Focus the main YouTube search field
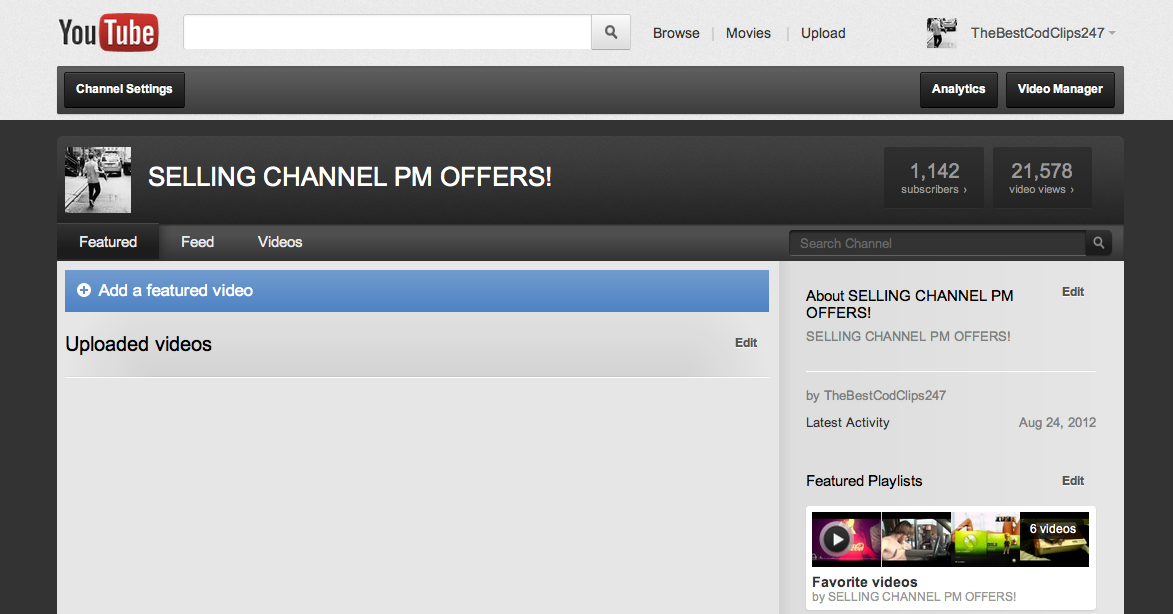This screenshot has height=614, width=1173. click(388, 32)
